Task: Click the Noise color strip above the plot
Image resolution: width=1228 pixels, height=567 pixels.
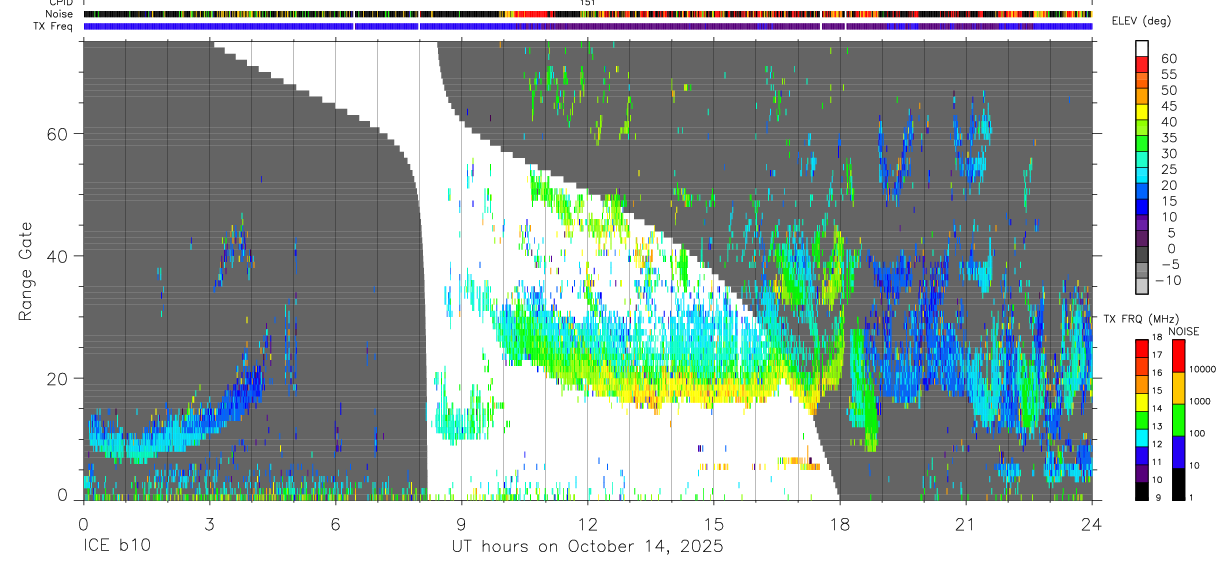Action: tap(587, 14)
